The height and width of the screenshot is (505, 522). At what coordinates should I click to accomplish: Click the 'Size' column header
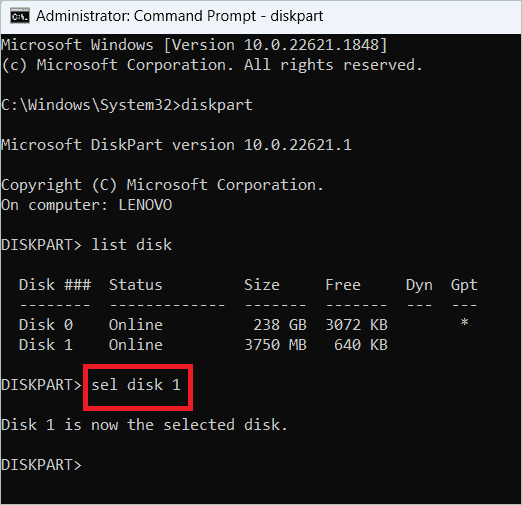[262, 285]
